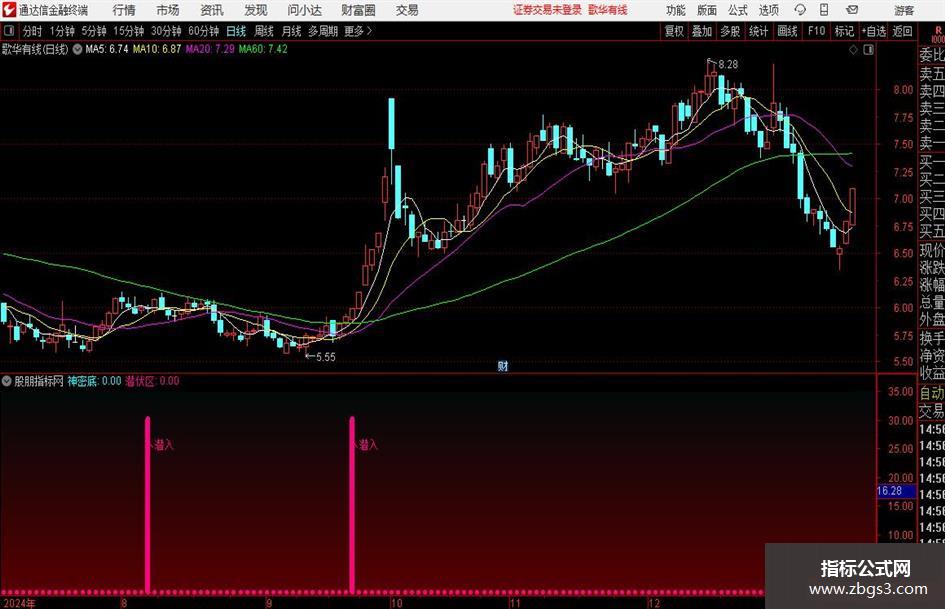Click the 歌华有线 stock name in title bar
945x609 pixels.
coord(608,10)
